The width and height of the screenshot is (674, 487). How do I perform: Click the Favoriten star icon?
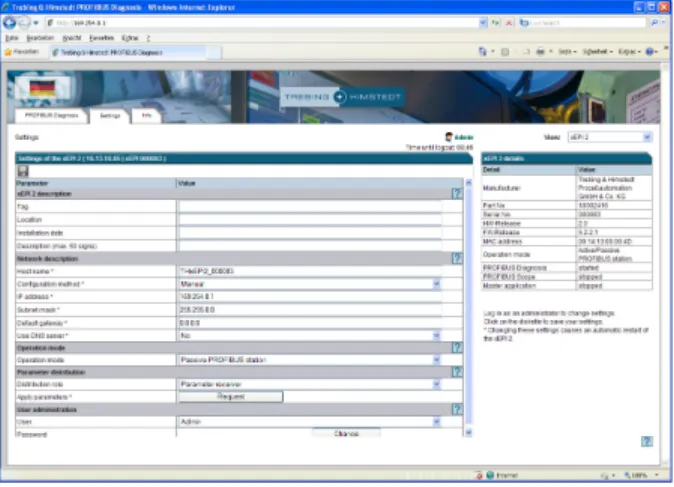[x=8, y=52]
